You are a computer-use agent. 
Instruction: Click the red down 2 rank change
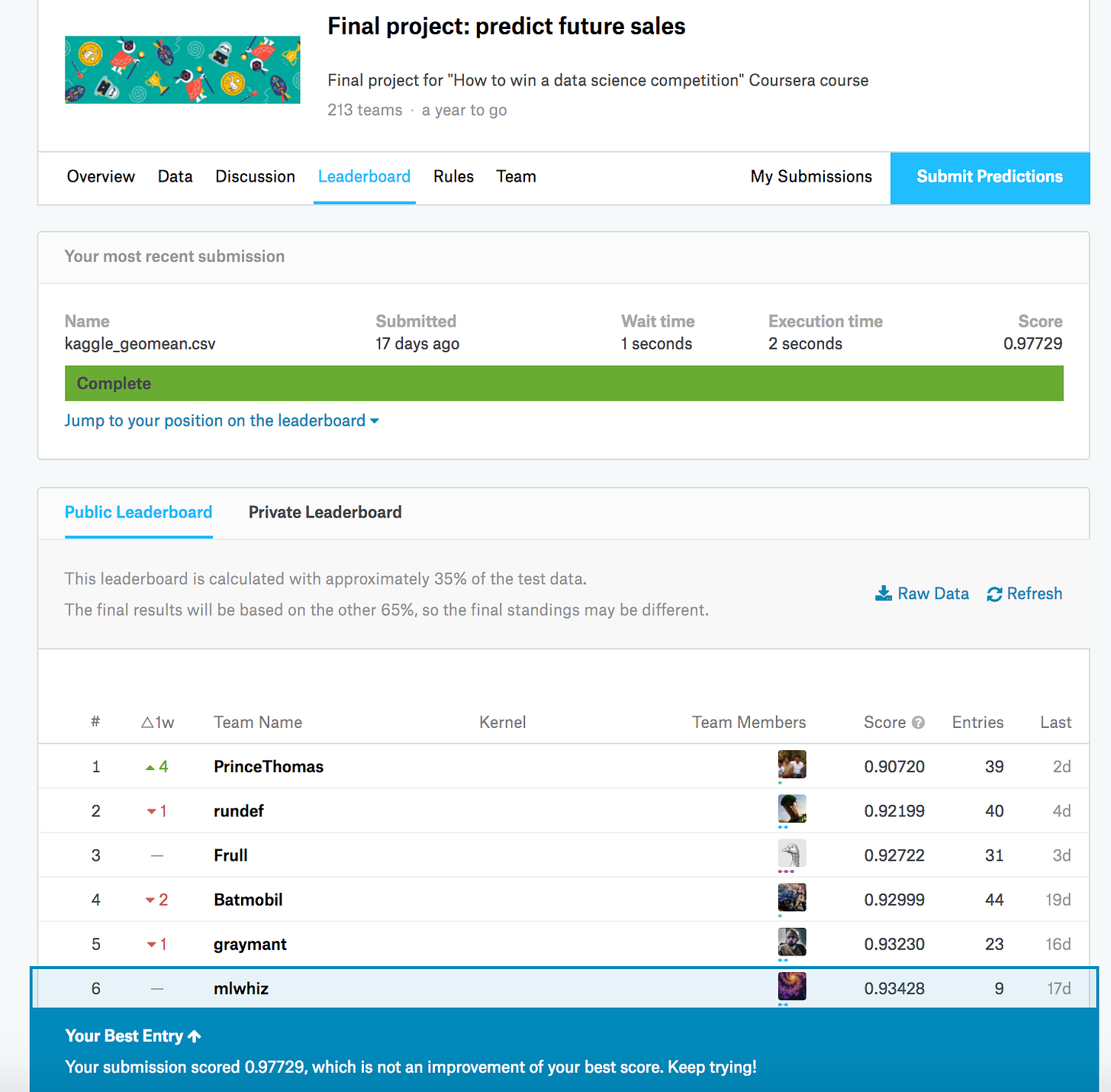point(157,900)
